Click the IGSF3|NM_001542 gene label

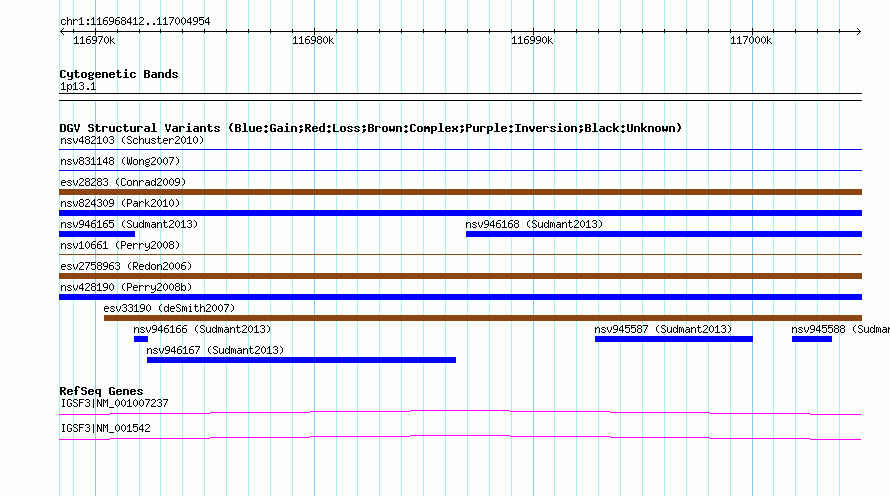coord(106,428)
